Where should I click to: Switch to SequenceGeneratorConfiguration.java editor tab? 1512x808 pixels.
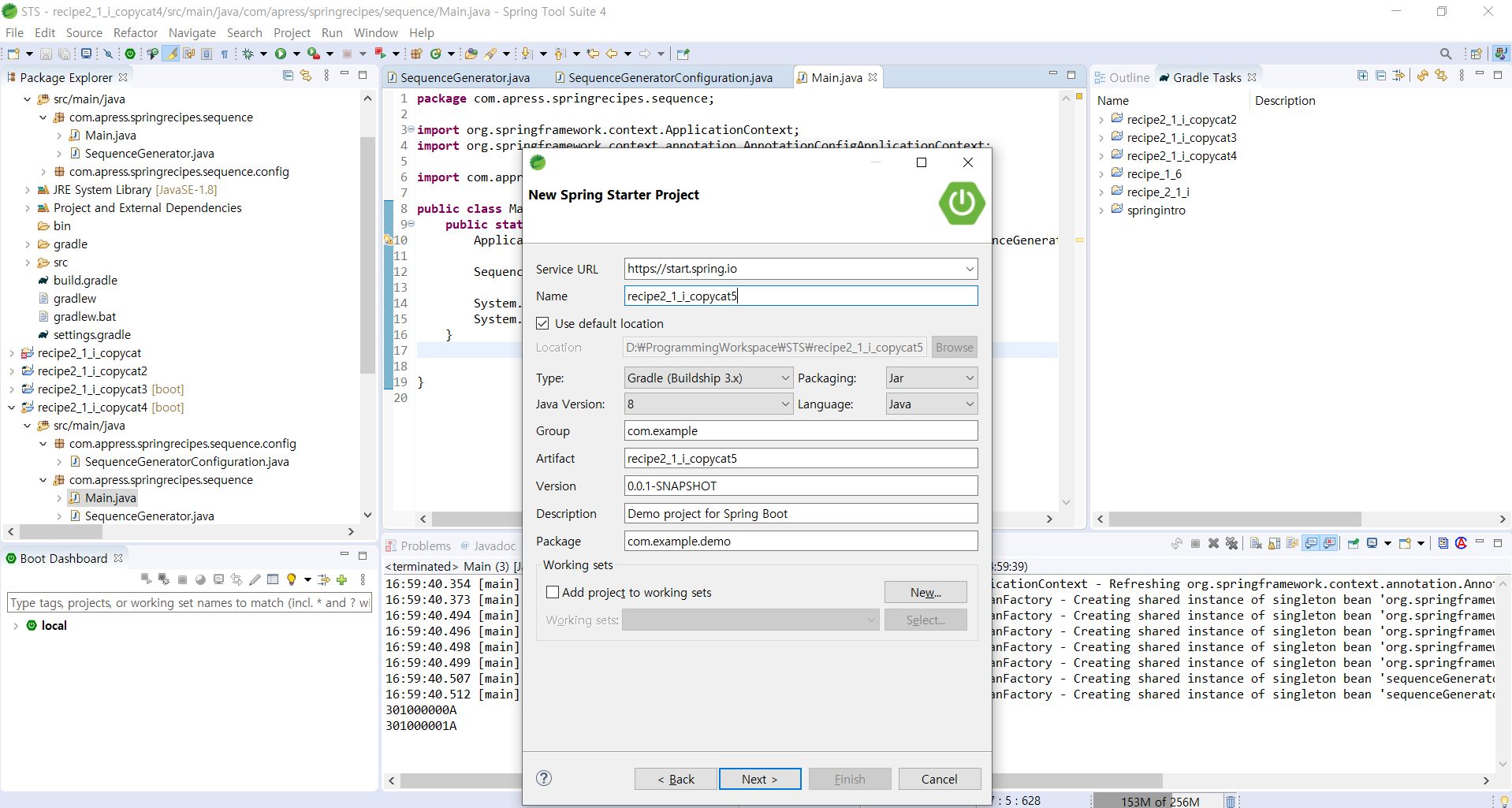tap(664, 77)
